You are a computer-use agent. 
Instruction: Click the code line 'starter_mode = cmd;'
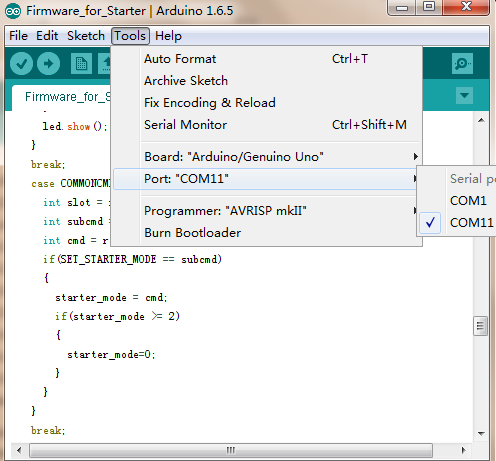(111, 297)
